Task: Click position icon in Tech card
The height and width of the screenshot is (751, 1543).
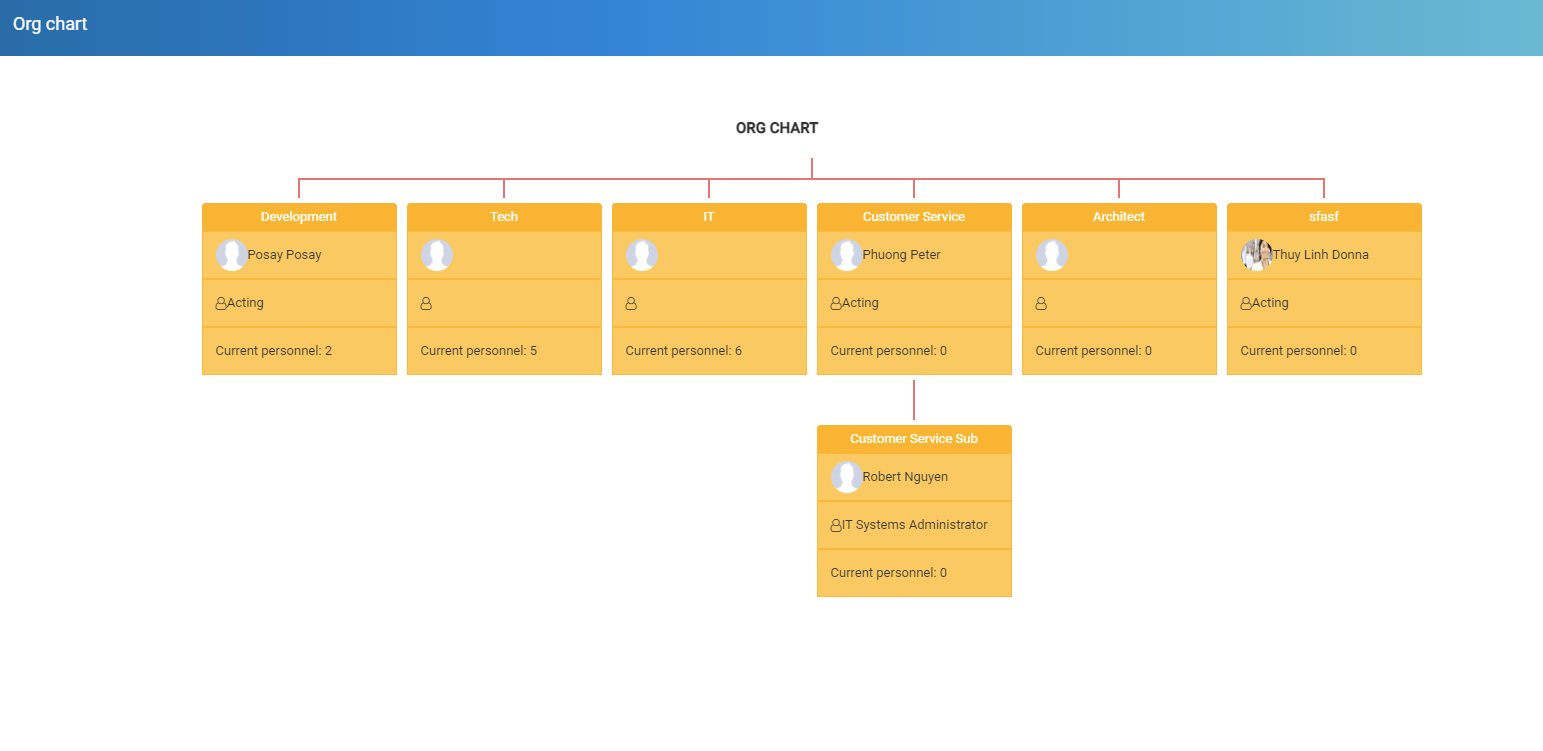Action: (x=426, y=303)
